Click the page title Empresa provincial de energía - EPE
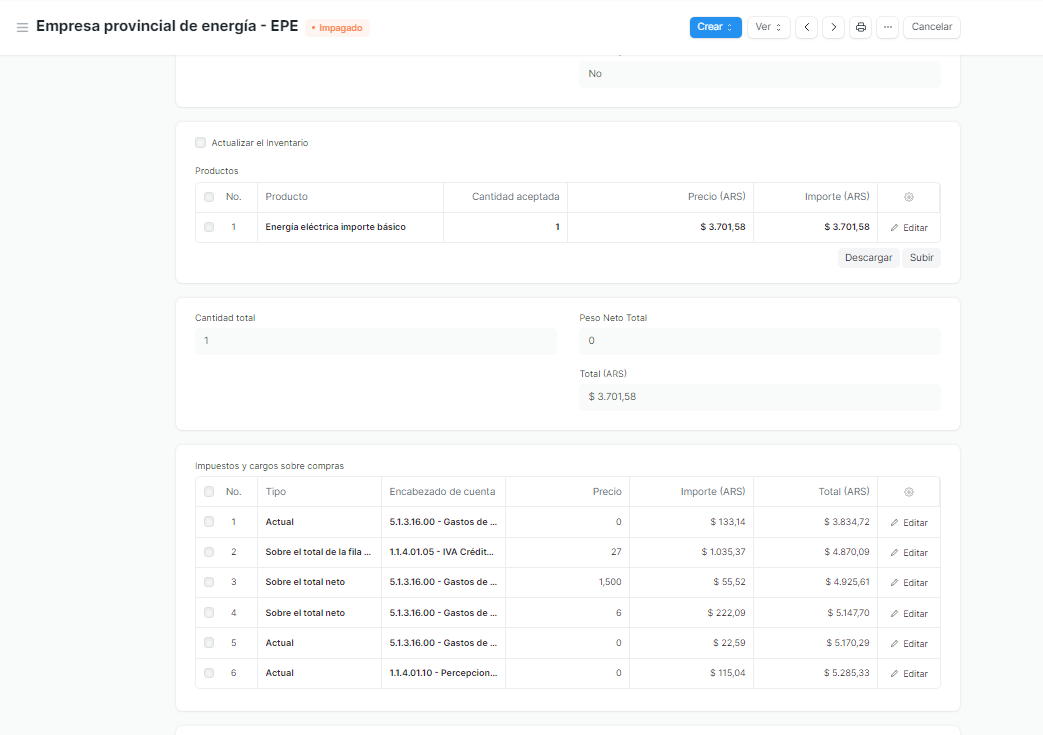This screenshot has height=735, width=1043. tap(167, 26)
